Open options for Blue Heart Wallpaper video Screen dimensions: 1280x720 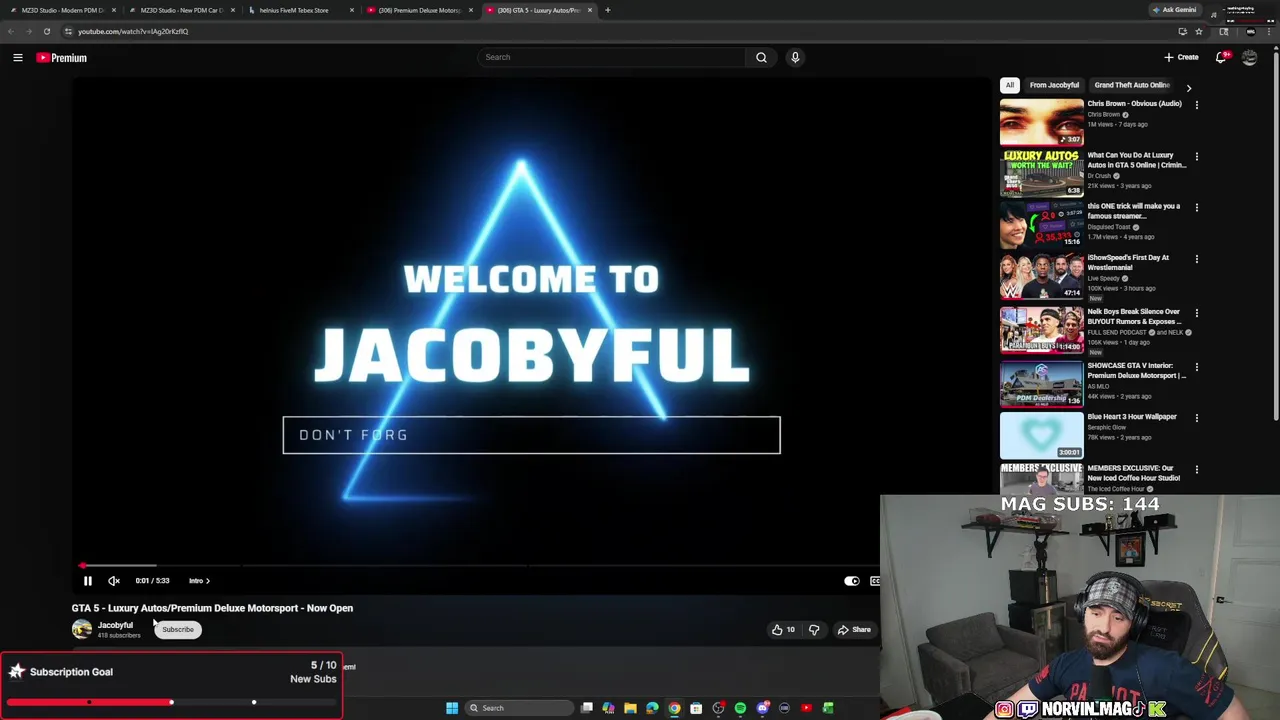pyautogui.click(x=1196, y=418)
